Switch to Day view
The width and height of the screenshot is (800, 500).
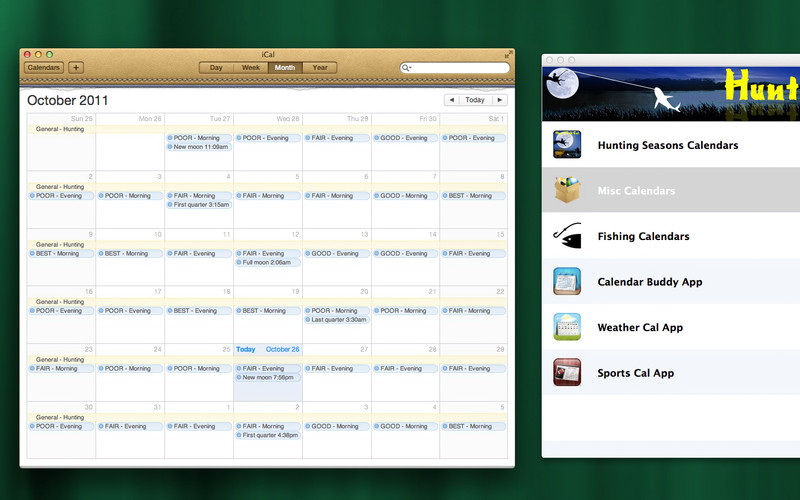click(x=216, y=68)
